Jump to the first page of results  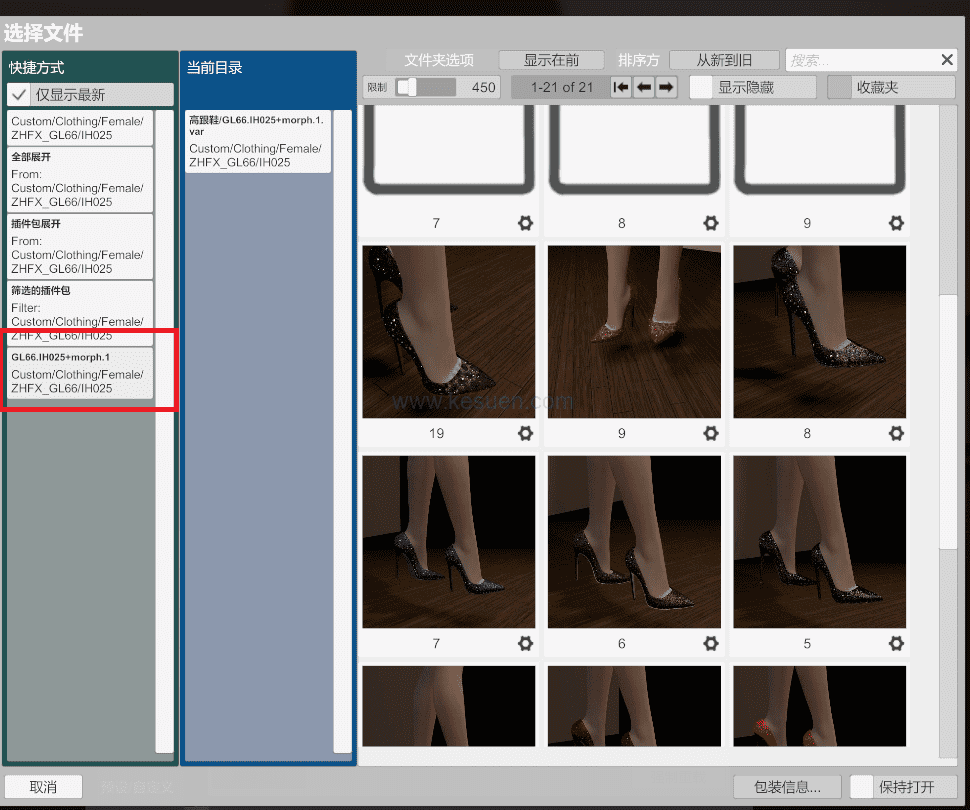[621, 87]
